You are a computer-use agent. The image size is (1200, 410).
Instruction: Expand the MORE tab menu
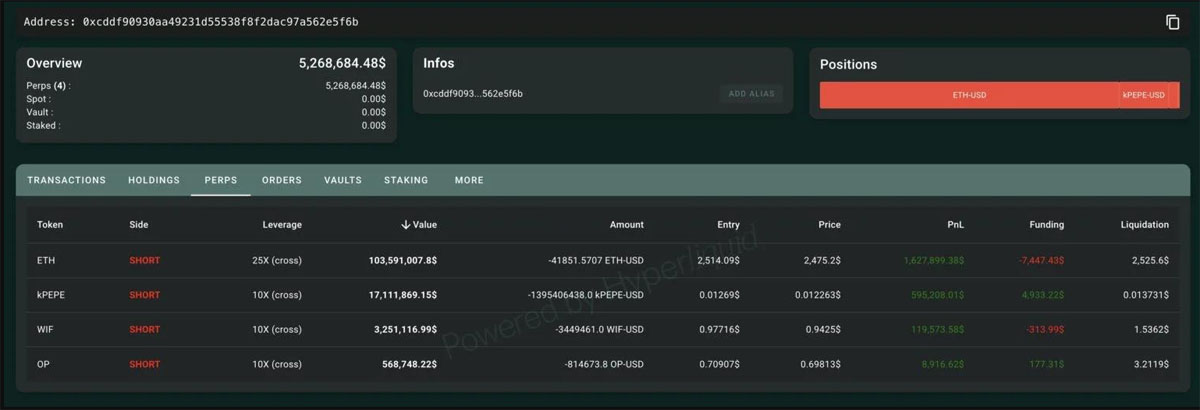(468, 181)
